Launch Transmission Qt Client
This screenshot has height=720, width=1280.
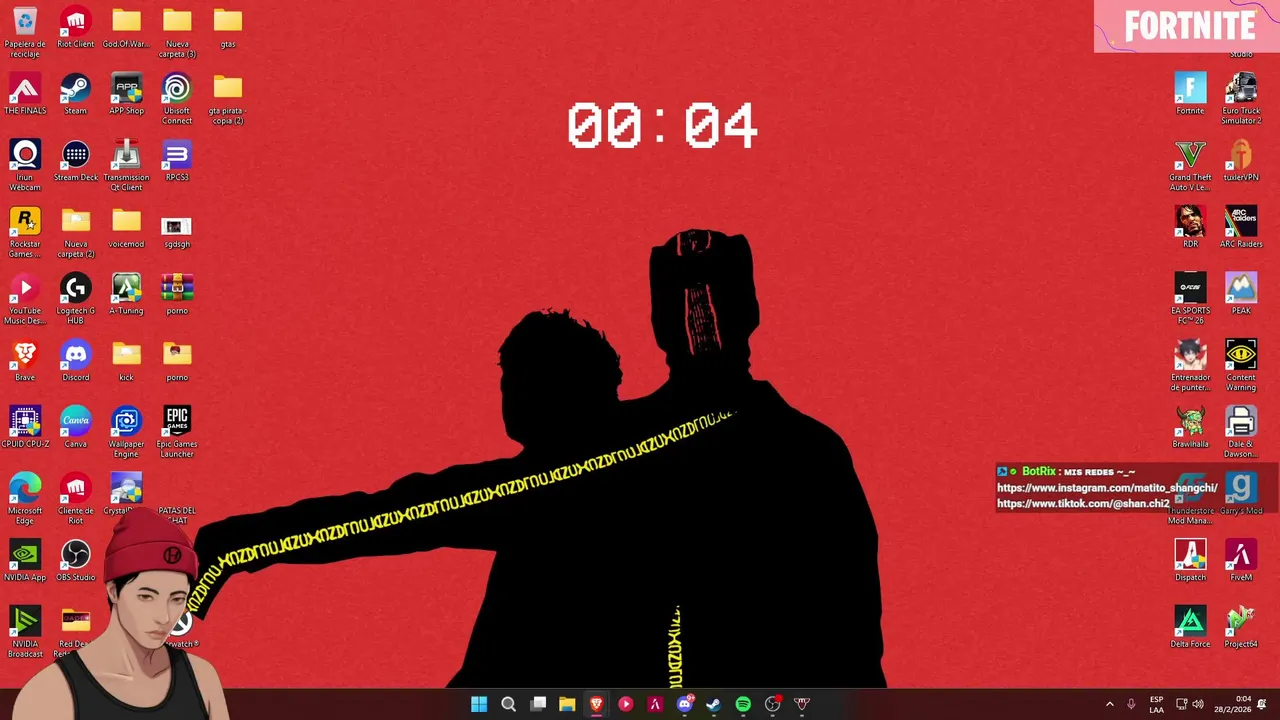click(x=126, y=165)
